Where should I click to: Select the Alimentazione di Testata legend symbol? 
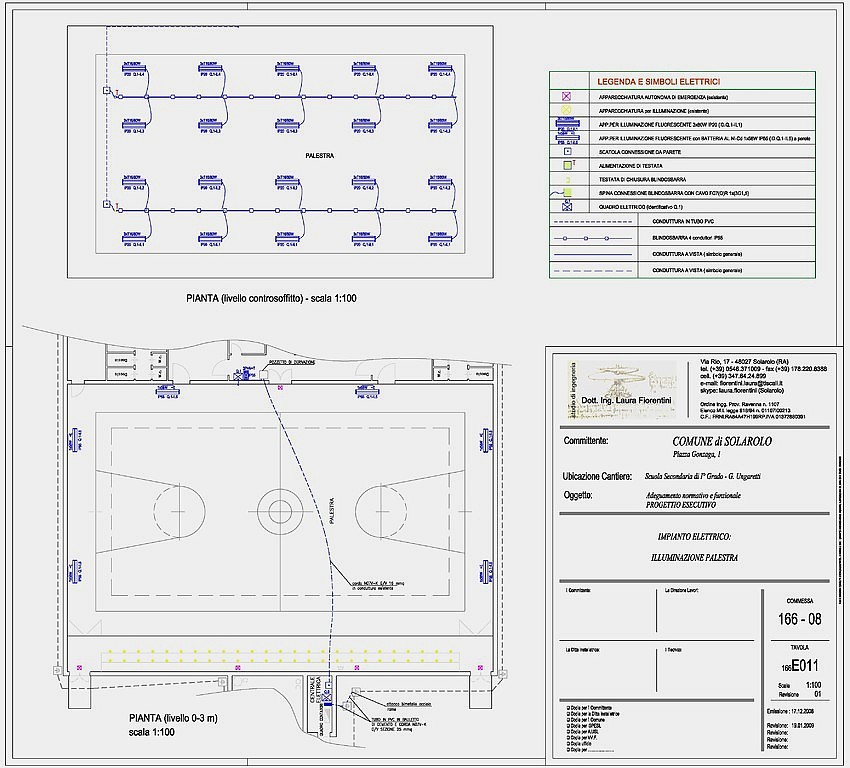pyautogui.click(x=566, y=163)
